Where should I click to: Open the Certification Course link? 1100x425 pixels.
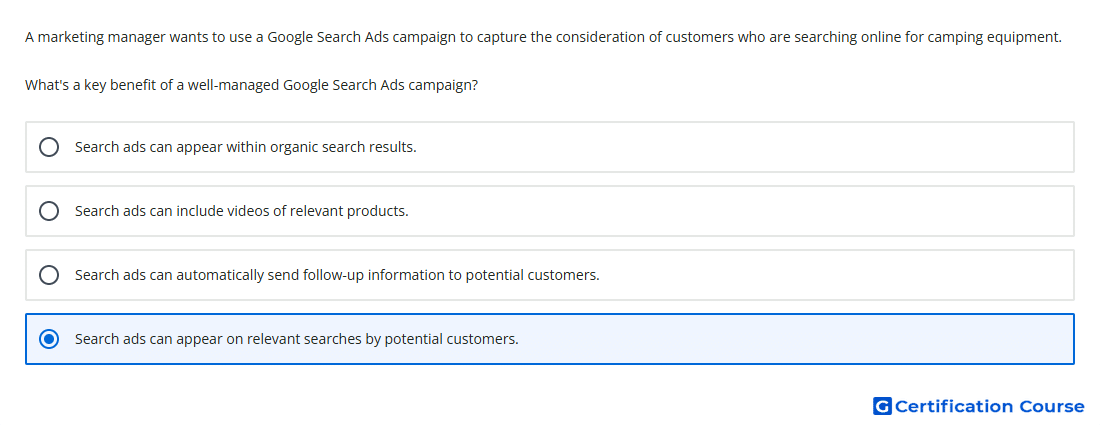[979, 406]
